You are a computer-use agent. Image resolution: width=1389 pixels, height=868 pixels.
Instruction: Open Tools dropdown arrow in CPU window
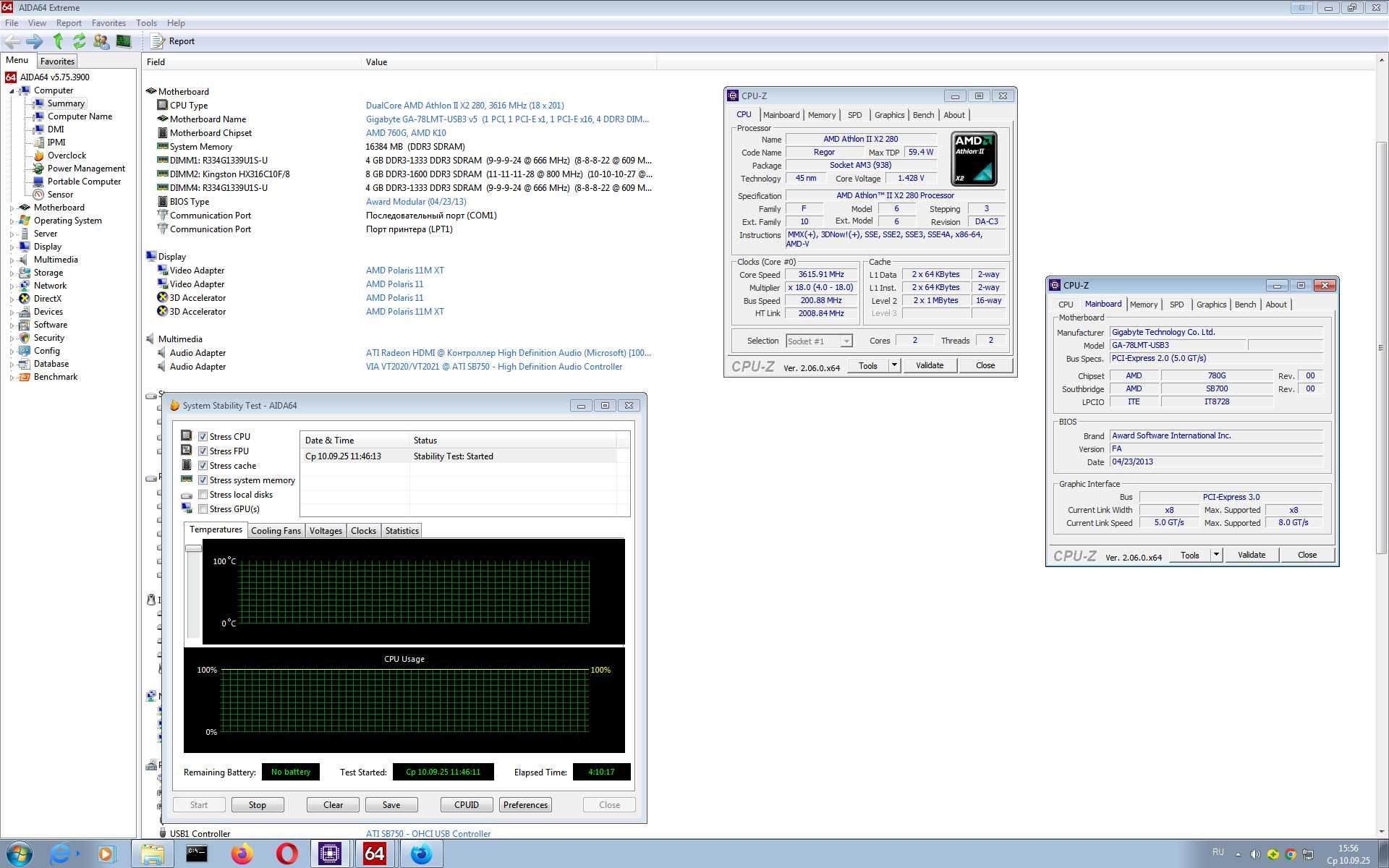tap(894, 365)
